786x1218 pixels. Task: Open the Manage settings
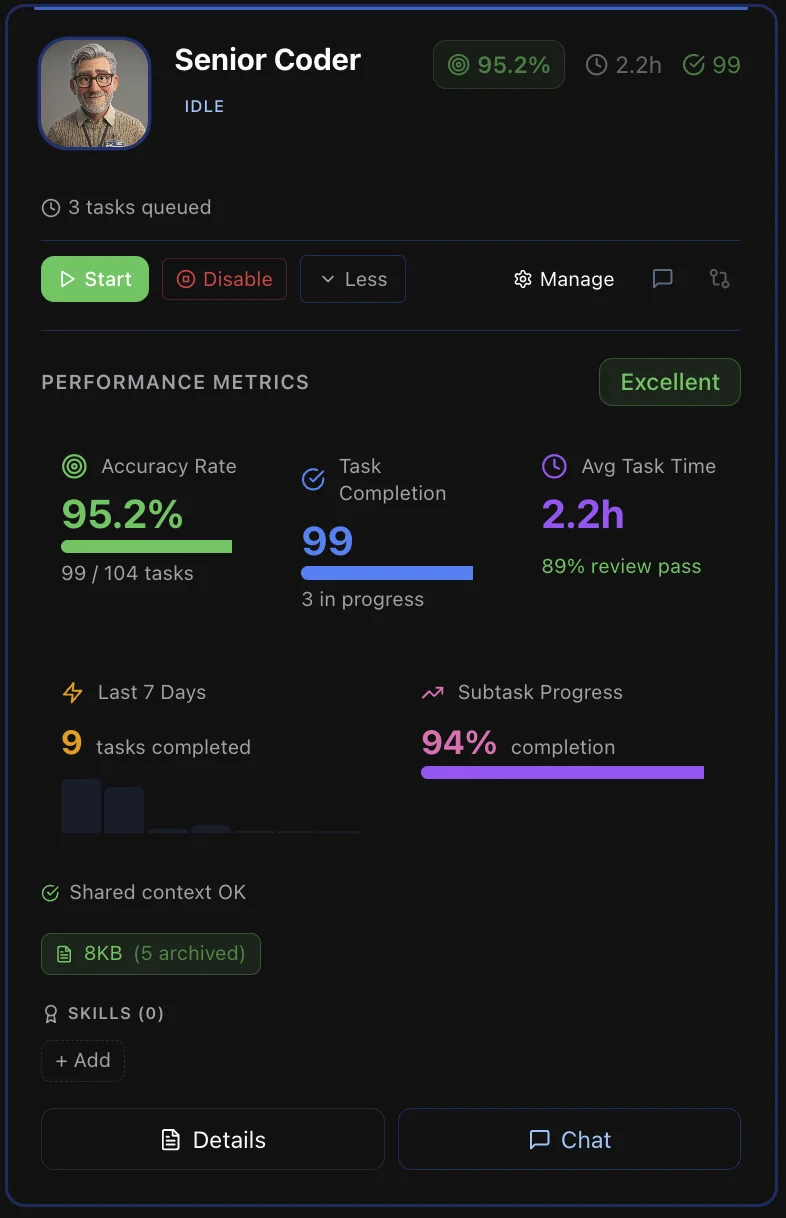point(564,279)
